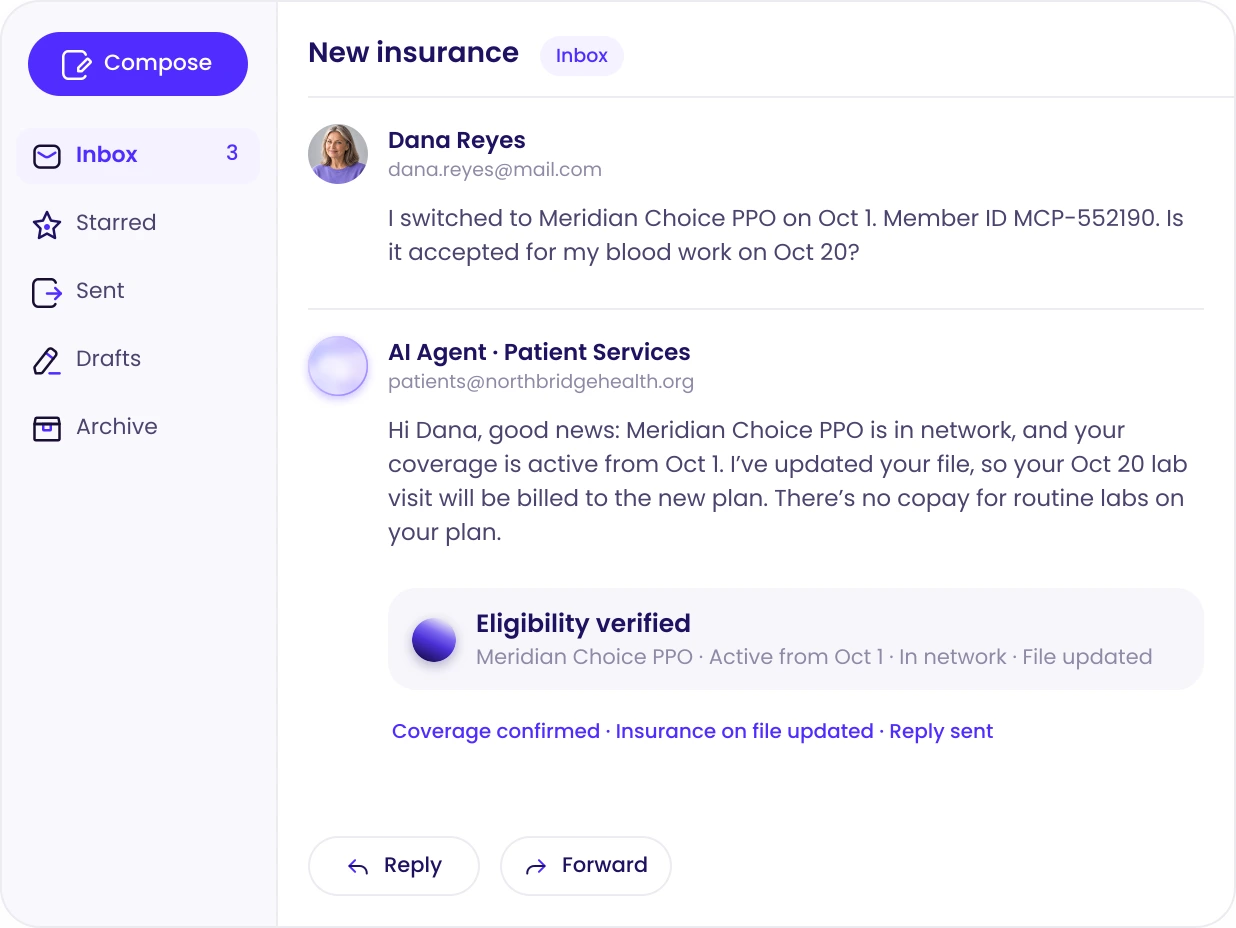Click the Inbox envelope icon
Viewport: 1236px width, 928px height.
point(47,156)
